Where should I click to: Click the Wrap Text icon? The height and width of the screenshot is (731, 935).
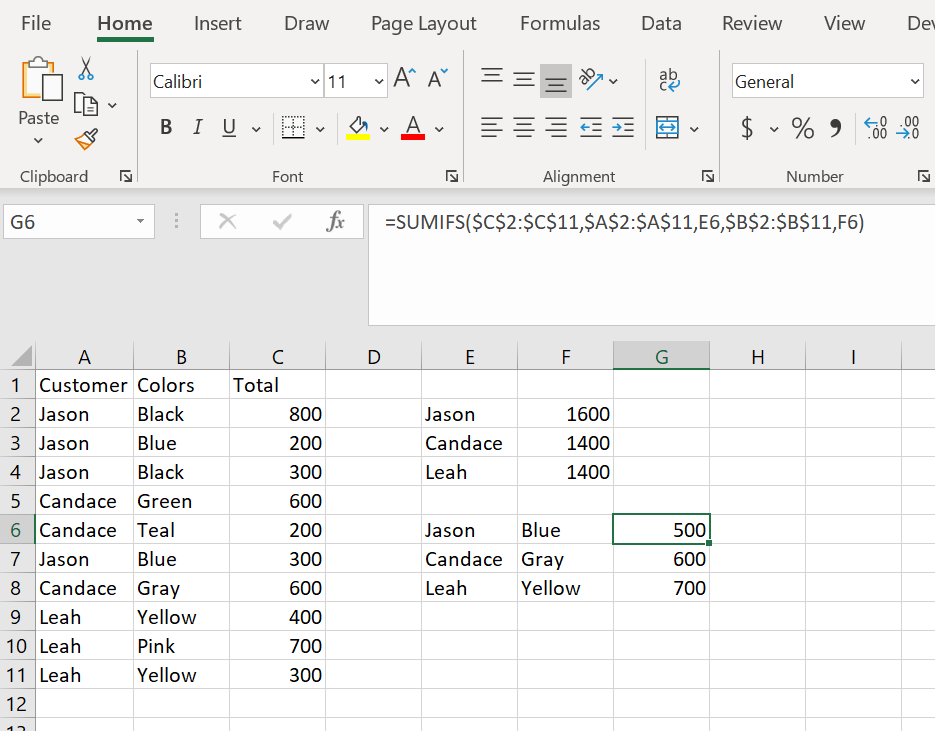click(x=668, y=80)
